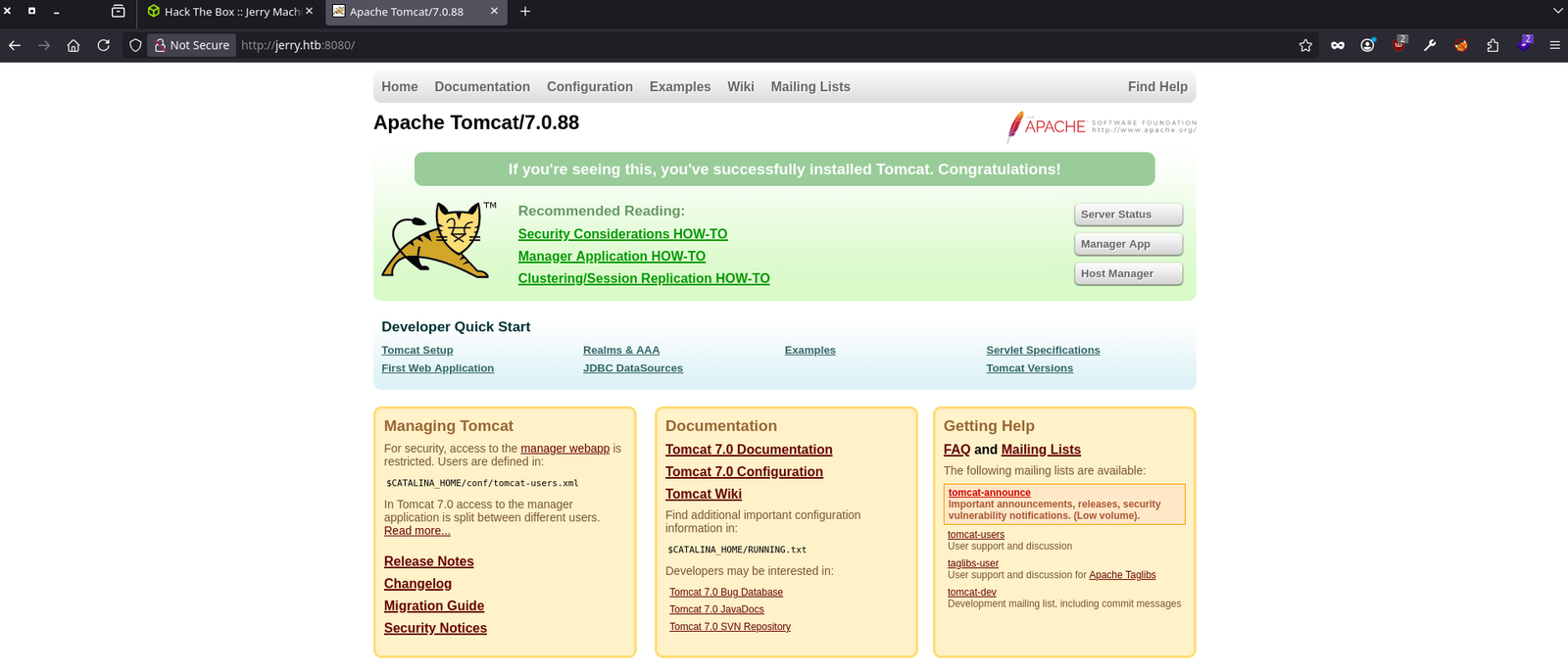This screenshot has height=672, width=1568.
Task: Open Documentation in the Tomcat nav bar
Action: [x=482, y=87]
